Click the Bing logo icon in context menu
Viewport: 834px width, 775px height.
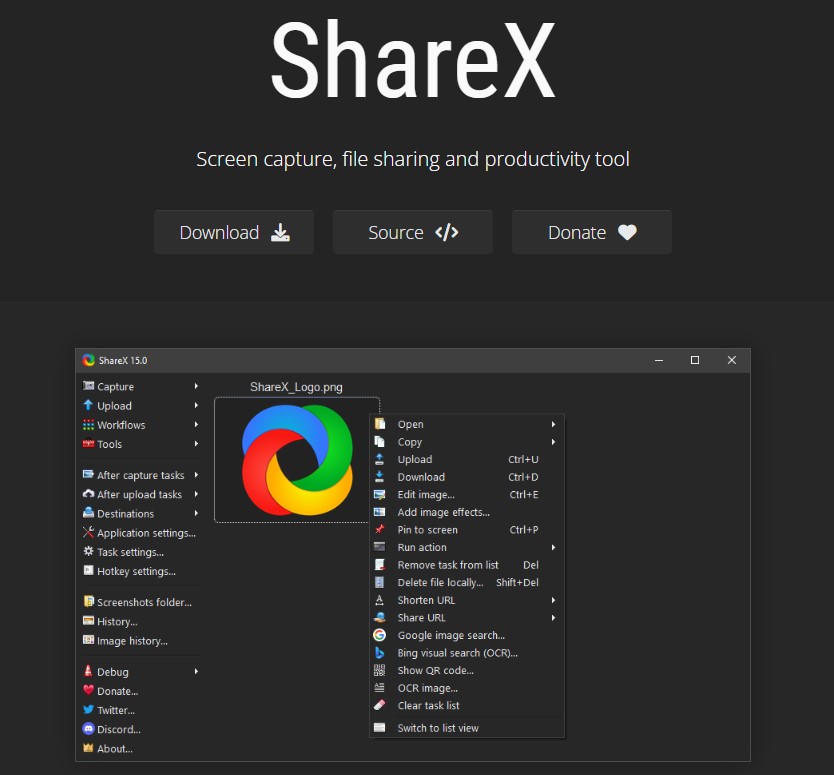[x=379, y=652]
